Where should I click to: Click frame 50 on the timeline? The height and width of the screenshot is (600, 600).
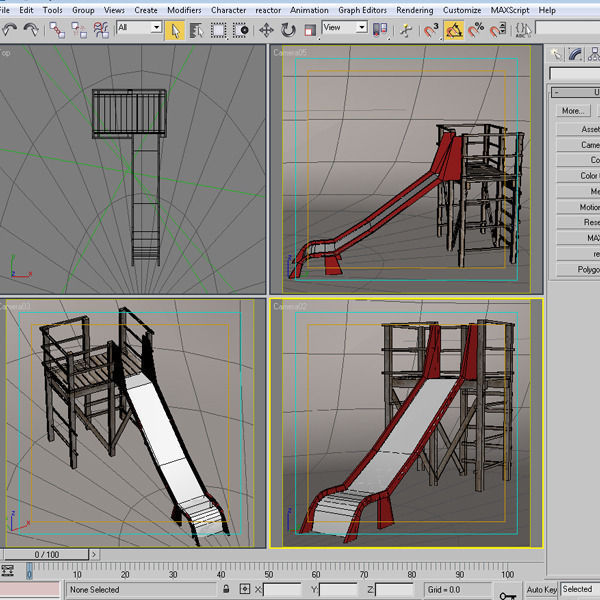coord(268,574)
